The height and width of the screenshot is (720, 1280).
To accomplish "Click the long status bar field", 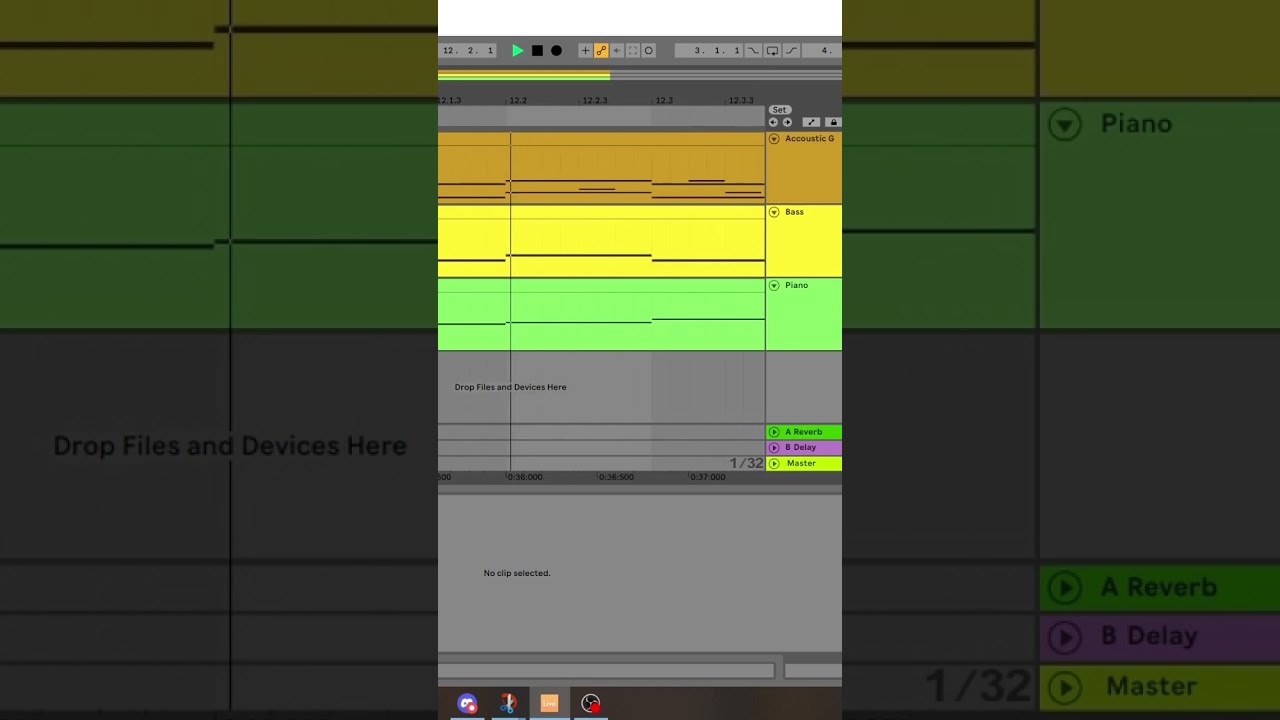I will 606,670.
